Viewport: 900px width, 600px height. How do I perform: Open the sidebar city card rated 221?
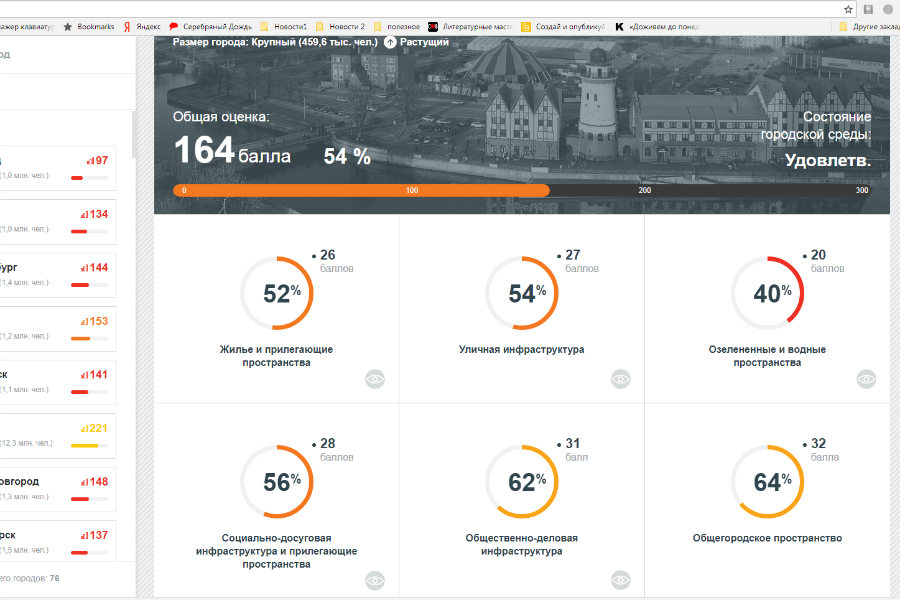click(x=57, y=436)
